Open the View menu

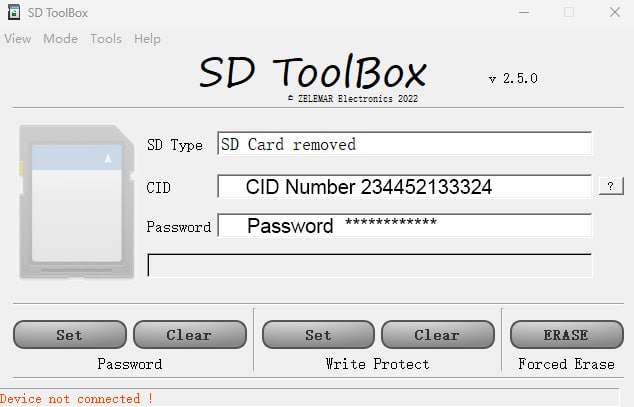[x=18, y=39]
